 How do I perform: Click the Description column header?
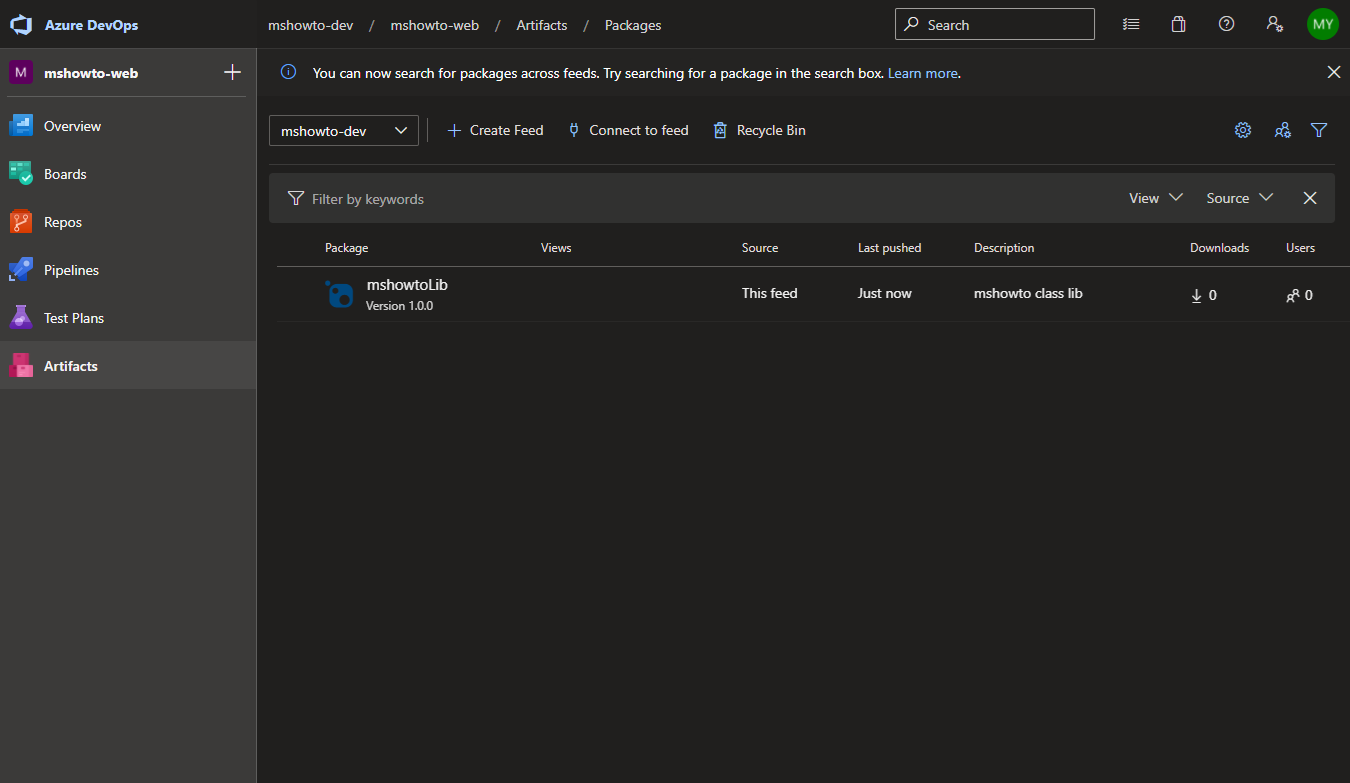(1004, 248)
